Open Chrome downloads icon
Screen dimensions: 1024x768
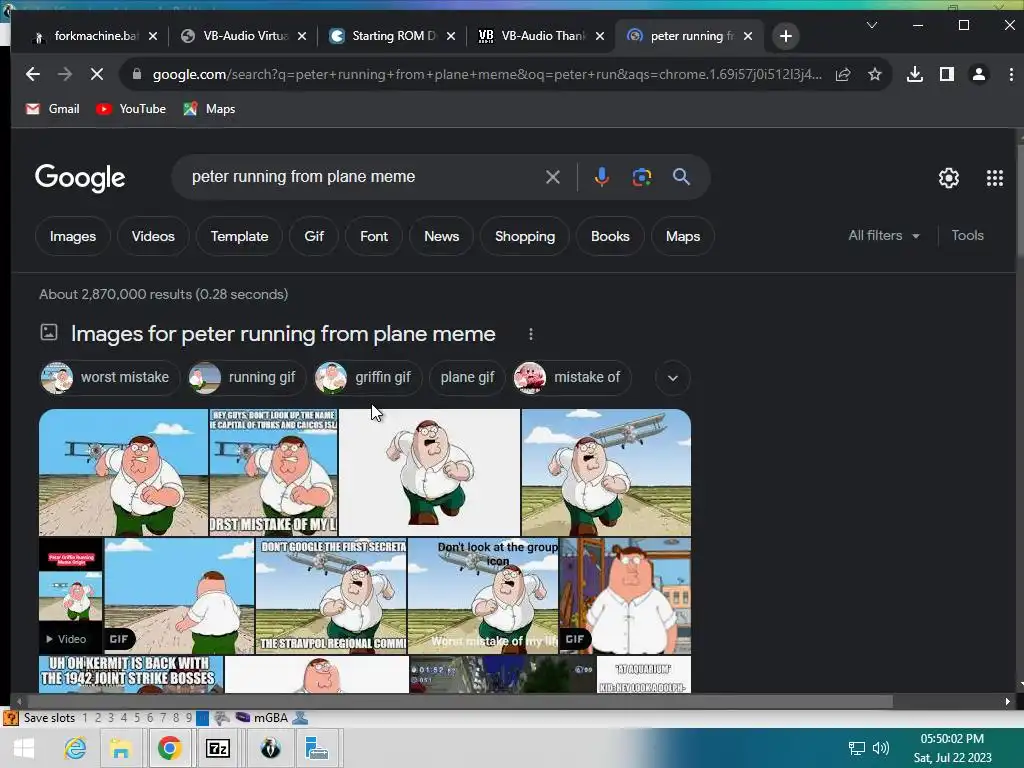point(915,74)
